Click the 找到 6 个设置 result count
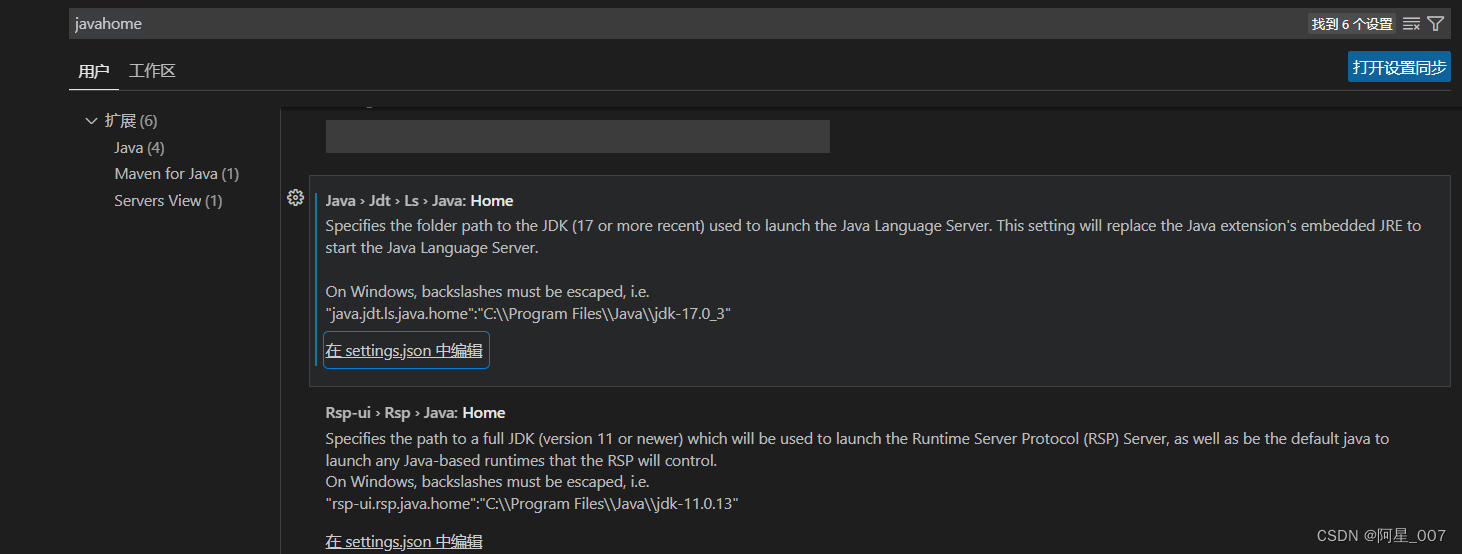The image size is (1462, 554). [x=1352, y=23]
